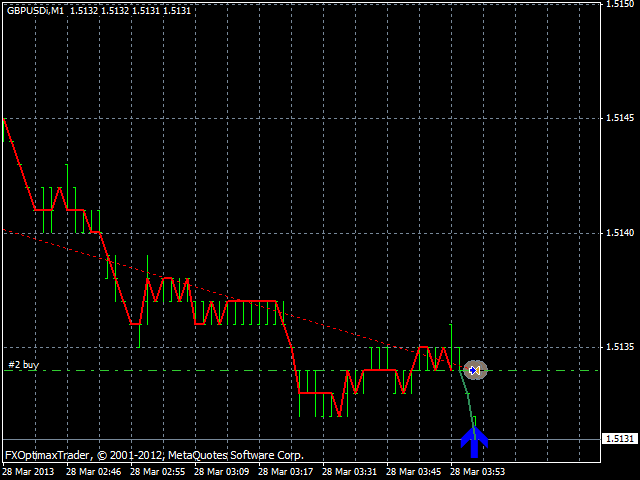Viewport: 640px width, 480px height.
Task: Click the time label 28 Mar 03:31
Action: [349, 472]
